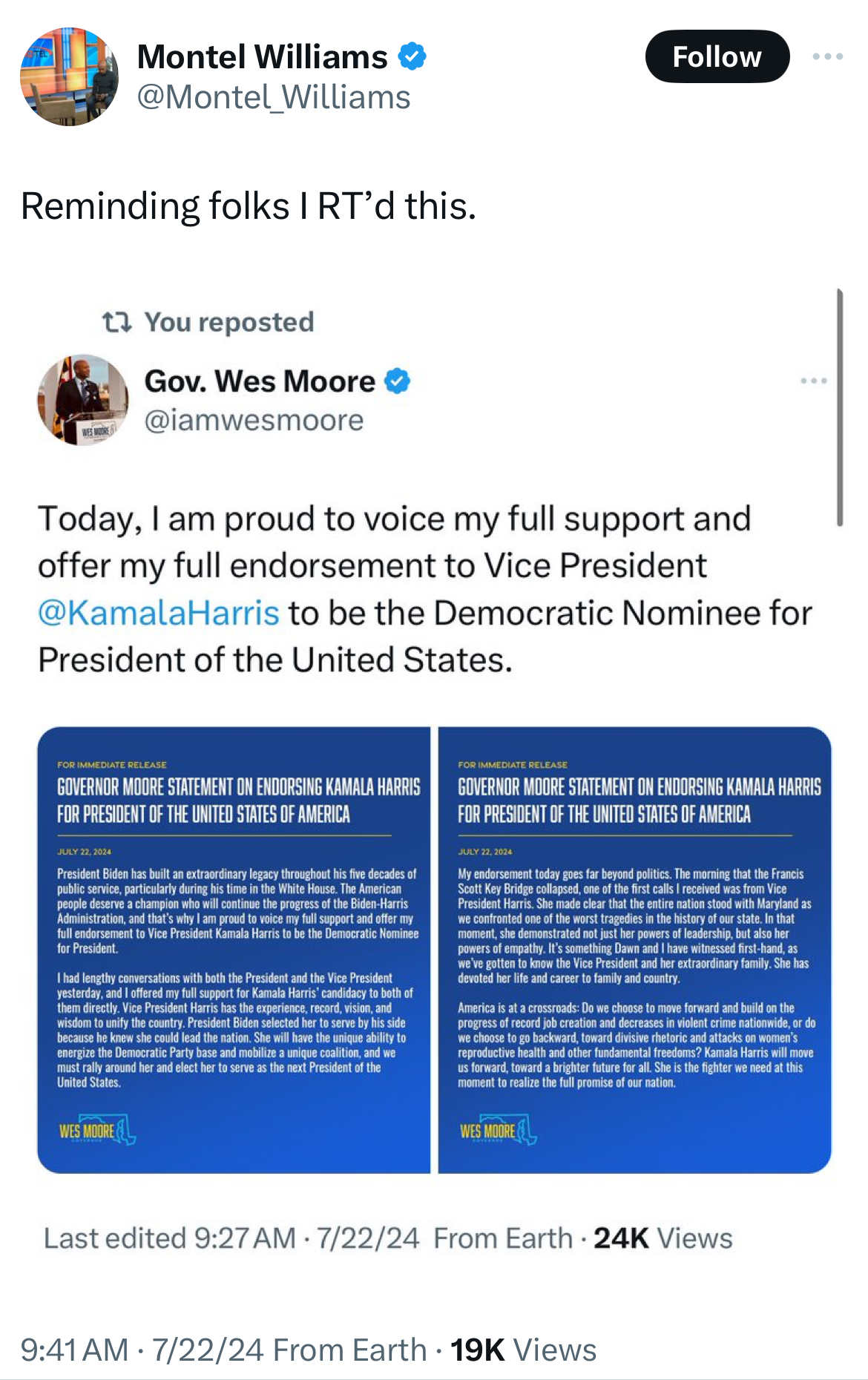This screenshot has width=868, height=1380.
Task: Click the 9:41 AM 7/22/24 timestamp
Action: click(142, 1350)
